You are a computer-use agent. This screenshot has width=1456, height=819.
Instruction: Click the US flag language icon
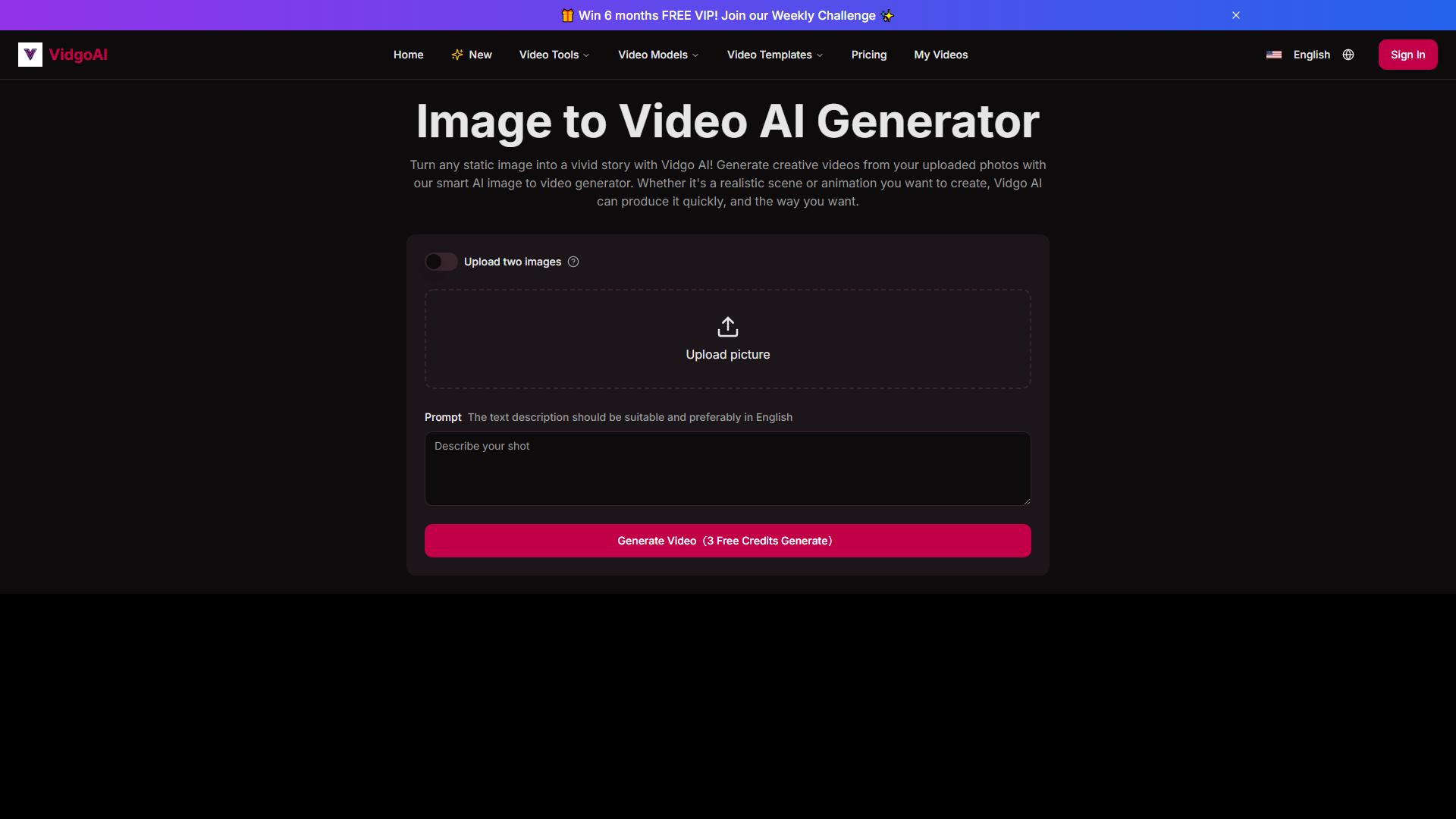coord(1275,55)
